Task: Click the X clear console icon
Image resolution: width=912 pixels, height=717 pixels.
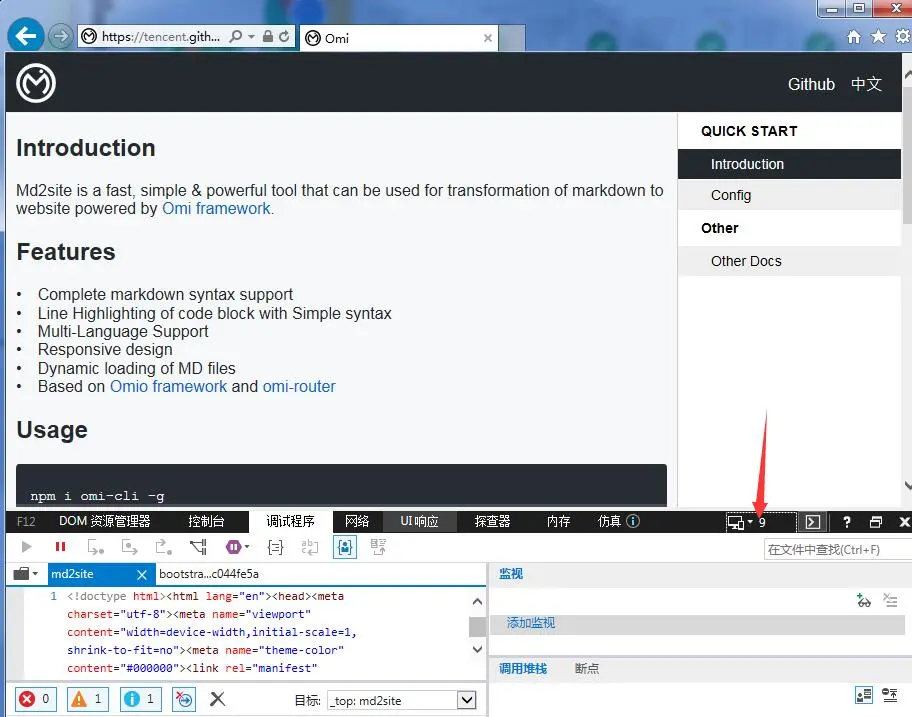Action: point(218,699)
